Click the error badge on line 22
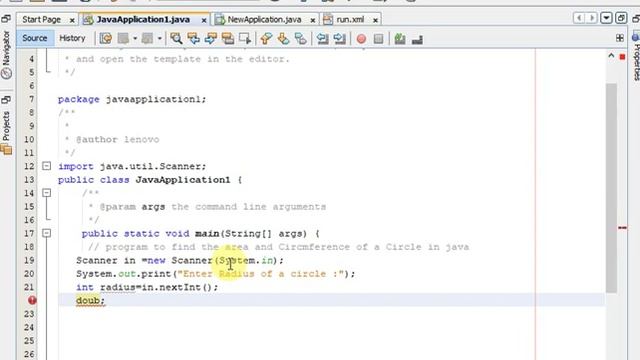This screenshot has width=640, height=360. pos(32,300)
